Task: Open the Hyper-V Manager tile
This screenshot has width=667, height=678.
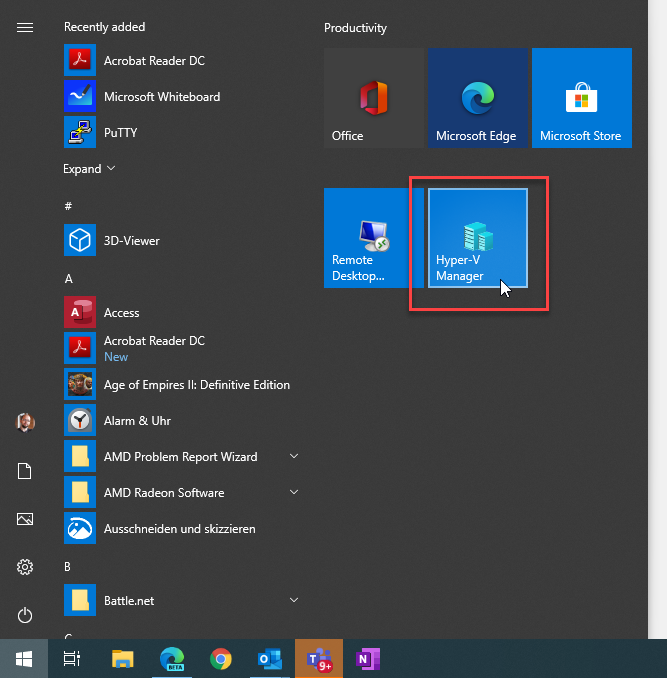Action: point(478,238)
